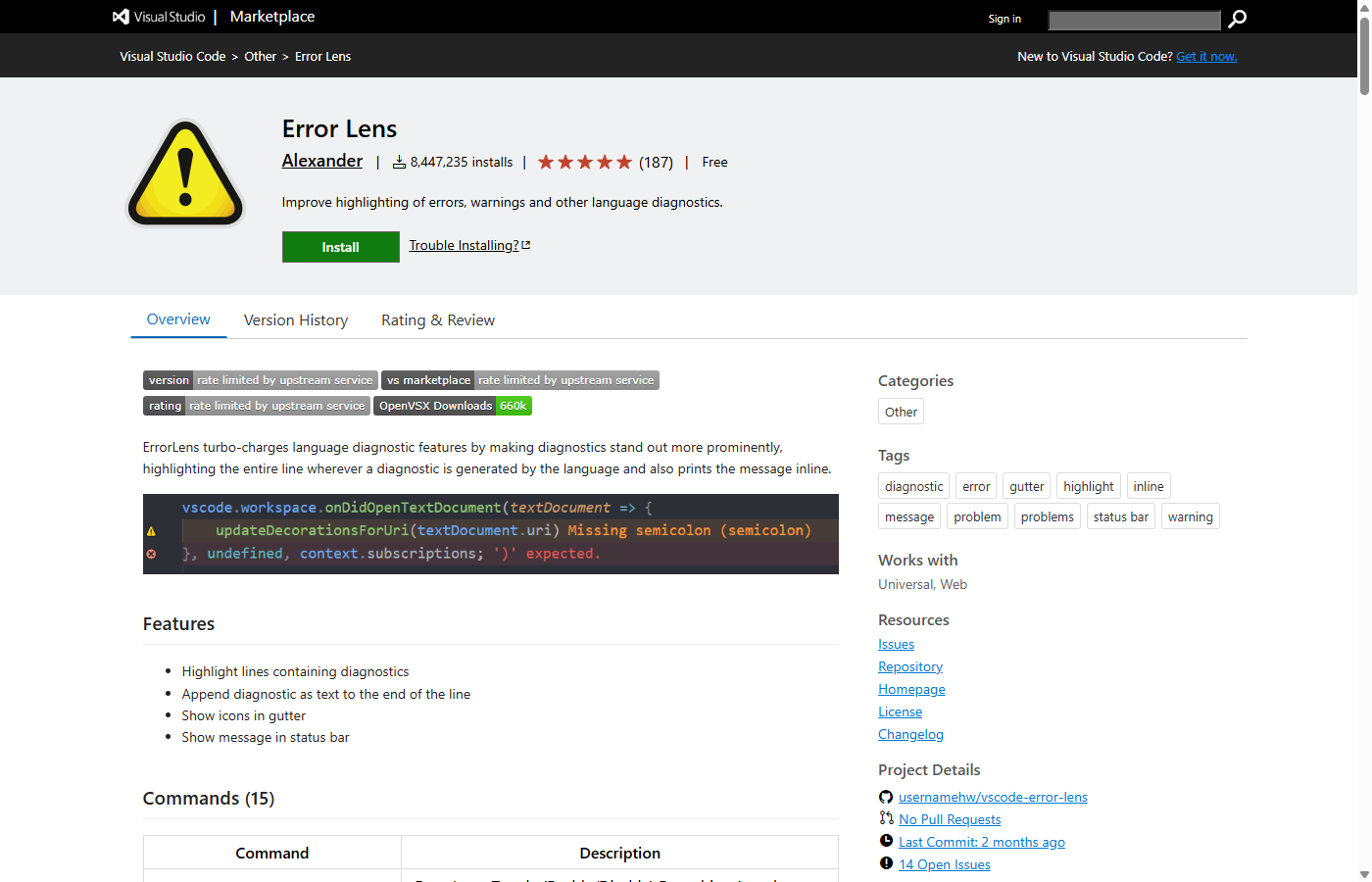The height and width of the screenshot is (882, 1372).
Task: Select the highlight tag
Action: [1089, 486]
